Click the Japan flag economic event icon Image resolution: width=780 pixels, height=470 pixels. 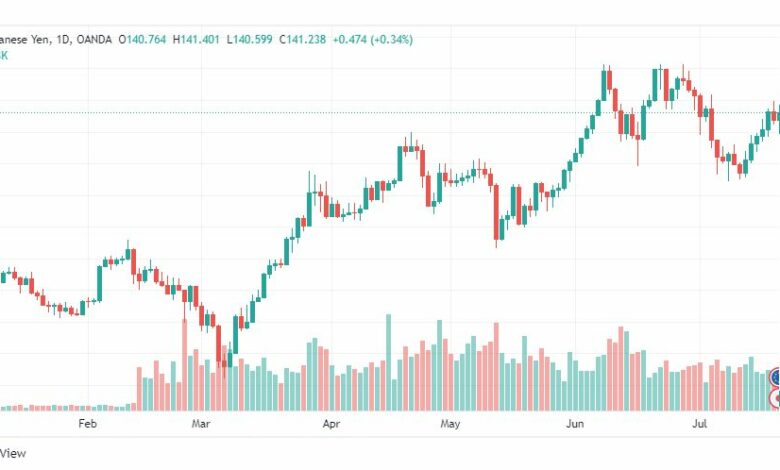776,398
